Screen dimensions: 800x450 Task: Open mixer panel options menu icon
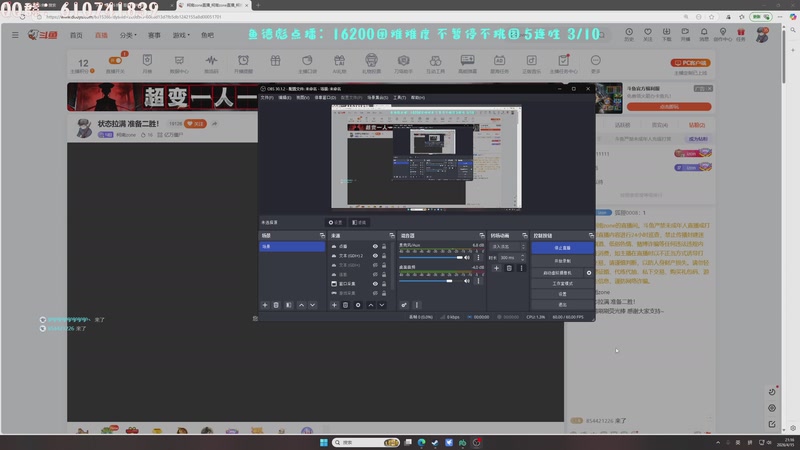[417, 305]
